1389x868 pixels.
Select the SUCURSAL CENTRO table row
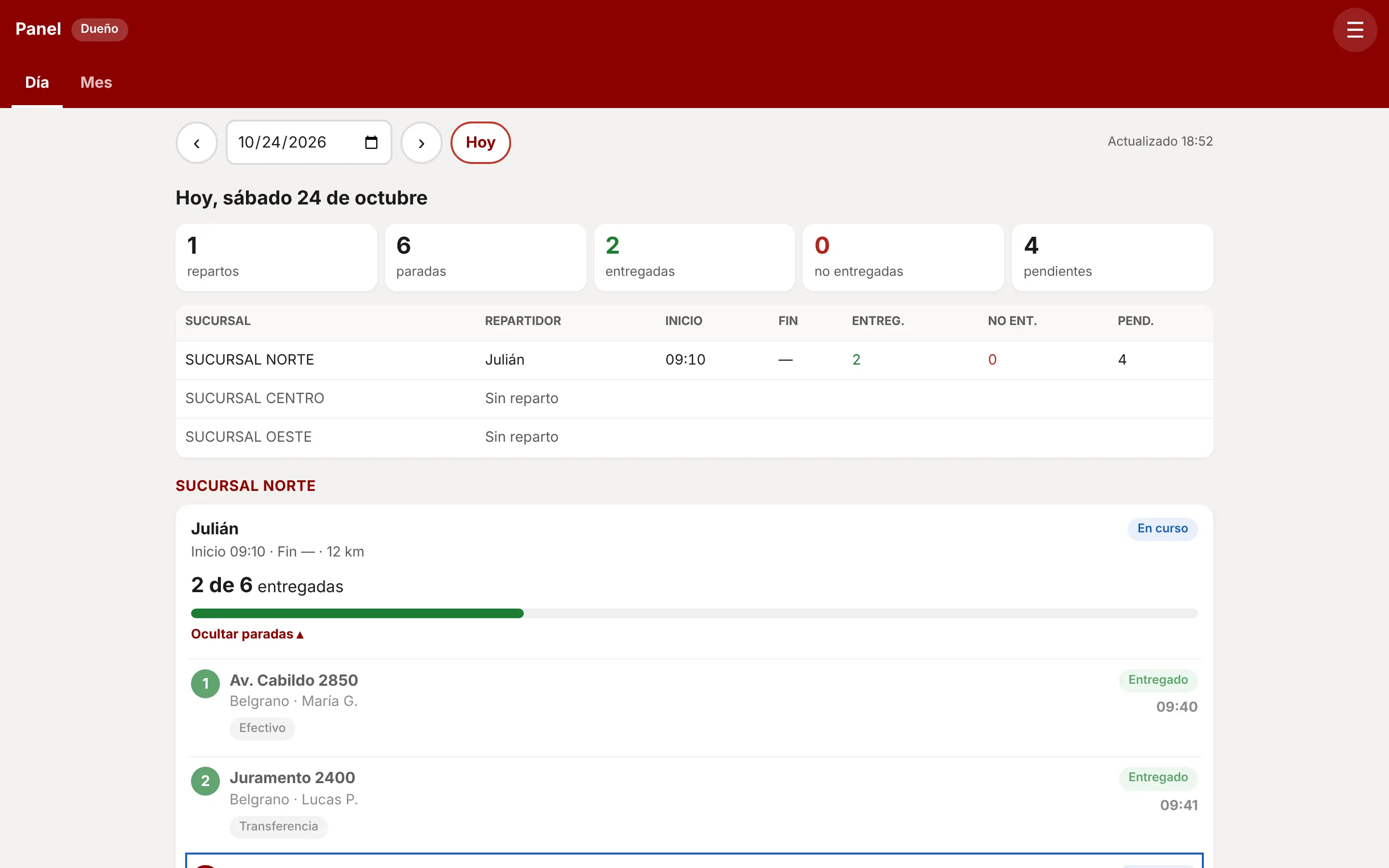click(694, 398)
